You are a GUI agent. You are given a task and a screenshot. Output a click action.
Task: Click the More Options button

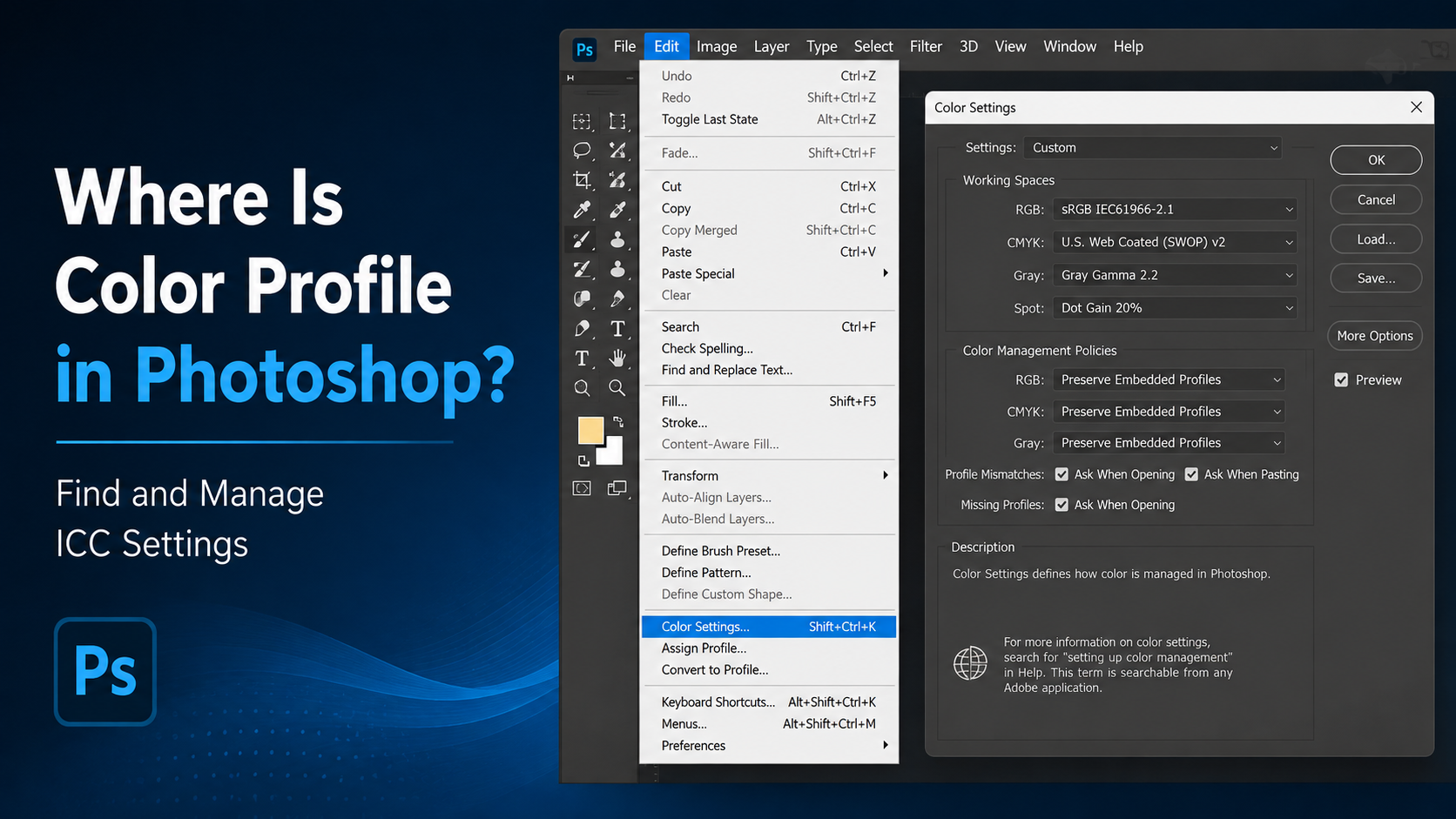[1375, 336]
